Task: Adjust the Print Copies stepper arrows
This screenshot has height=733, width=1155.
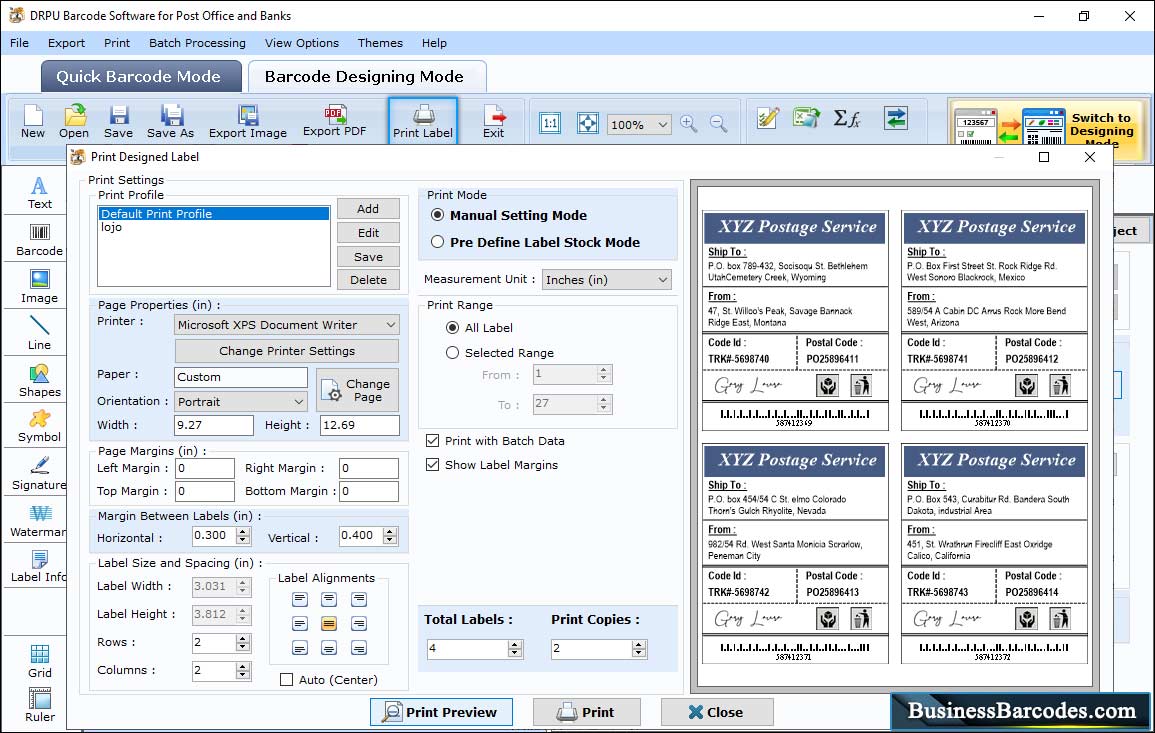Action: [x=639, y=649]
